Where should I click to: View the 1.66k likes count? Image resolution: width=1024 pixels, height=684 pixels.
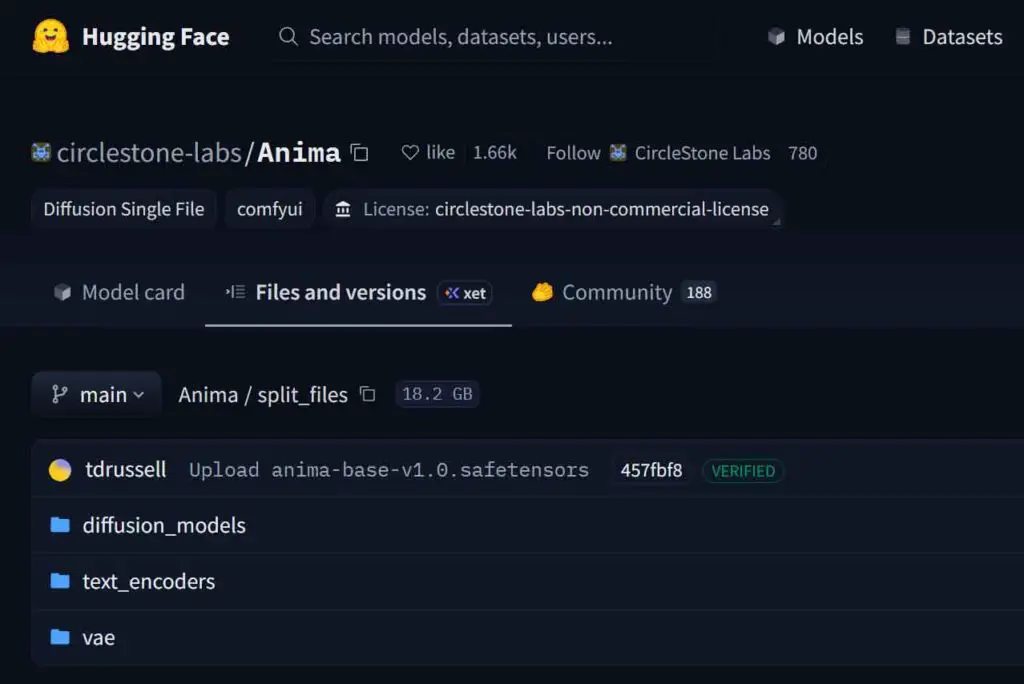tap(494, 153)
